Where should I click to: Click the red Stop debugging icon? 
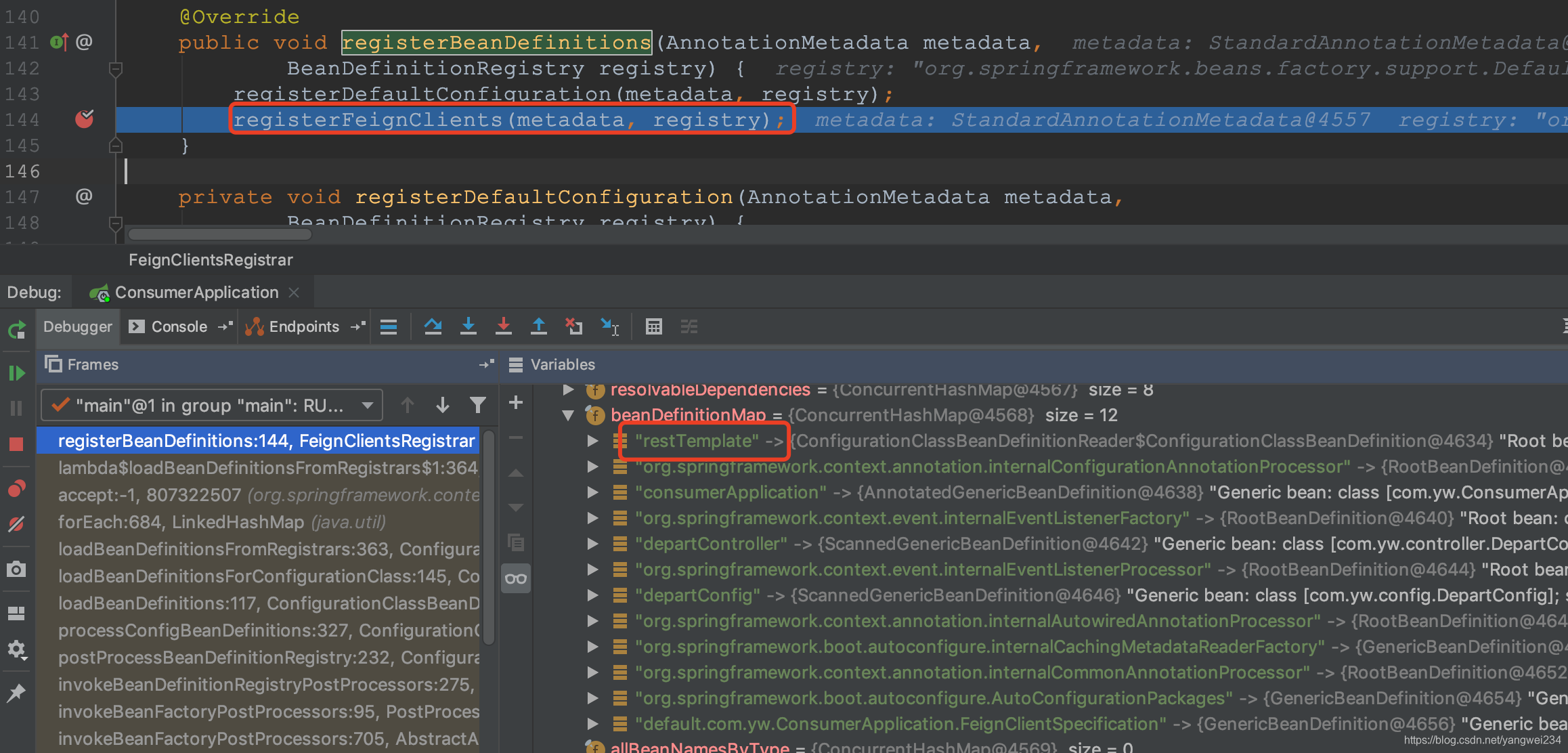point(17,444)
